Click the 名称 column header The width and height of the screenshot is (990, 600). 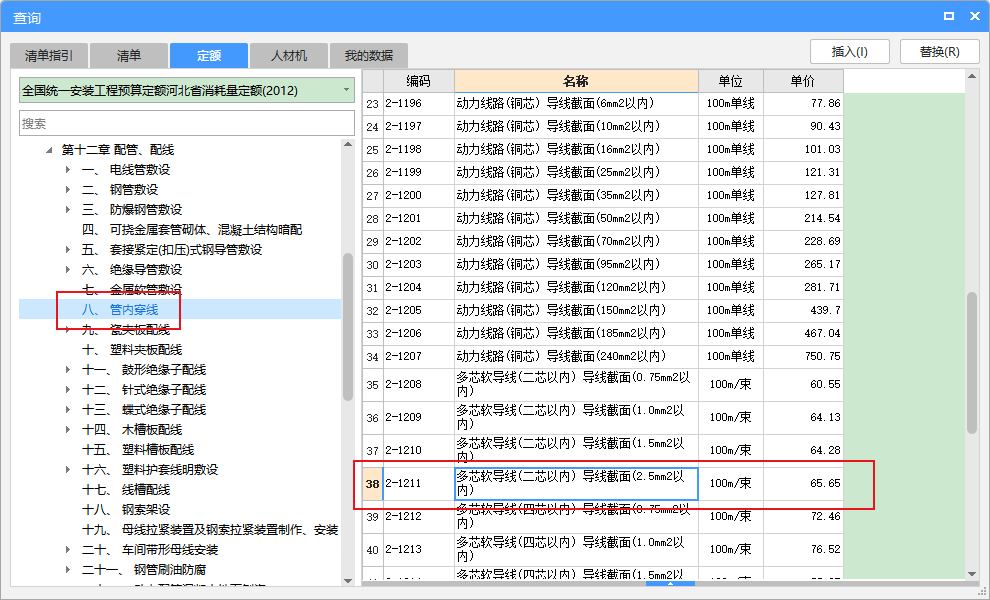(x=576, y=81)
